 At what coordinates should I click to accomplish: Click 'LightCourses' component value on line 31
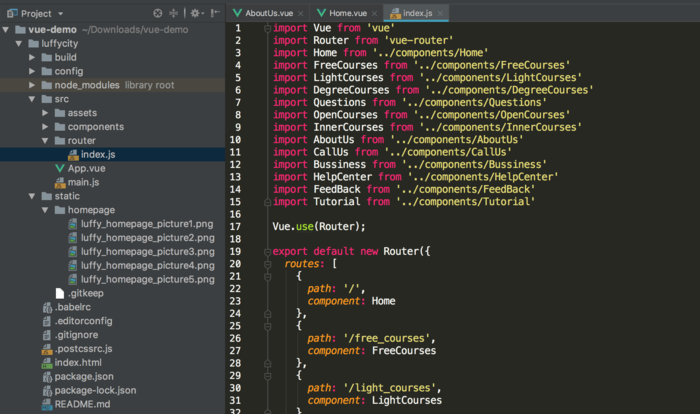tap(407, 401)
